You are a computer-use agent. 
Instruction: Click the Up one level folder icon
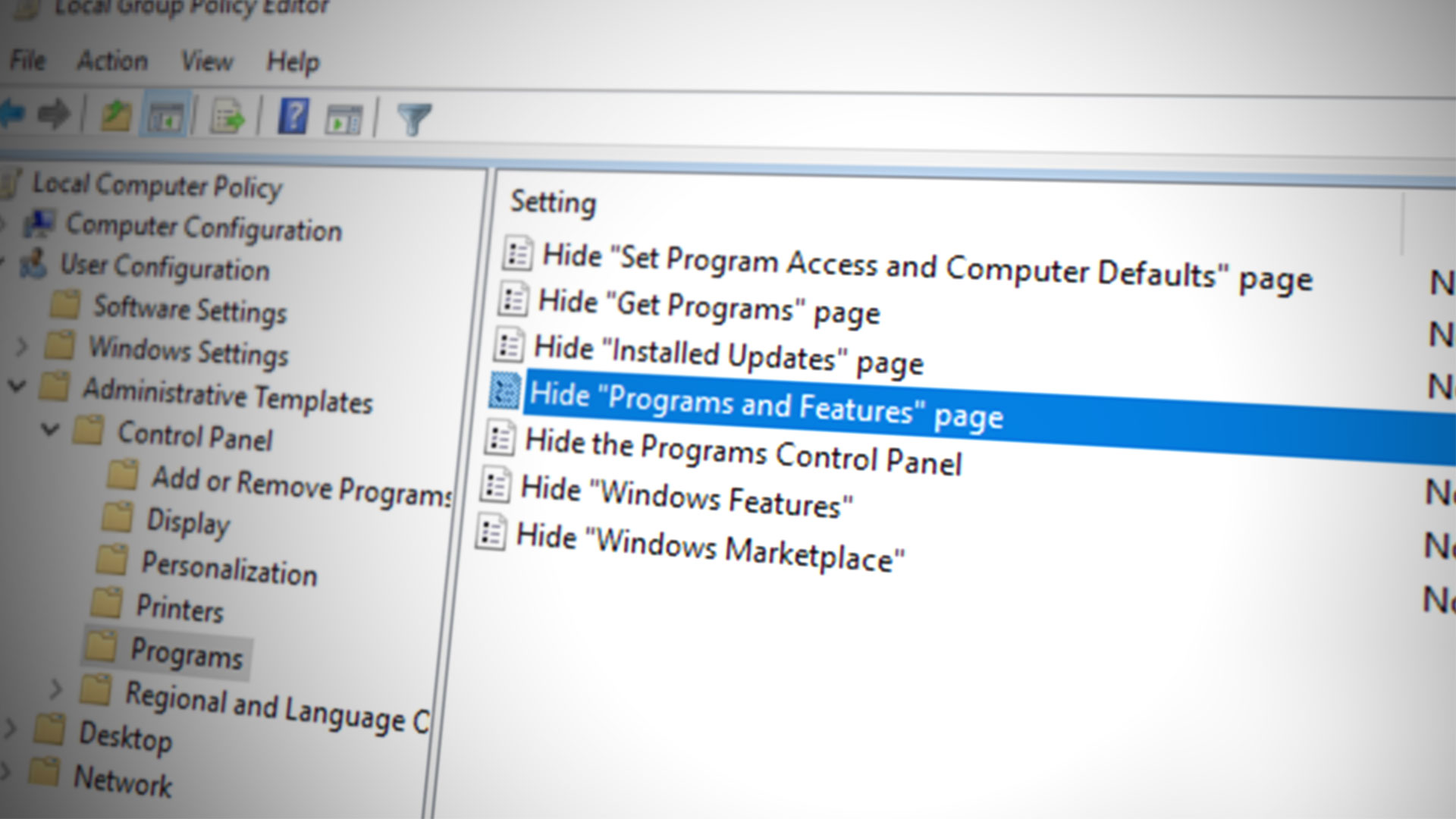[x=116, y=116]
